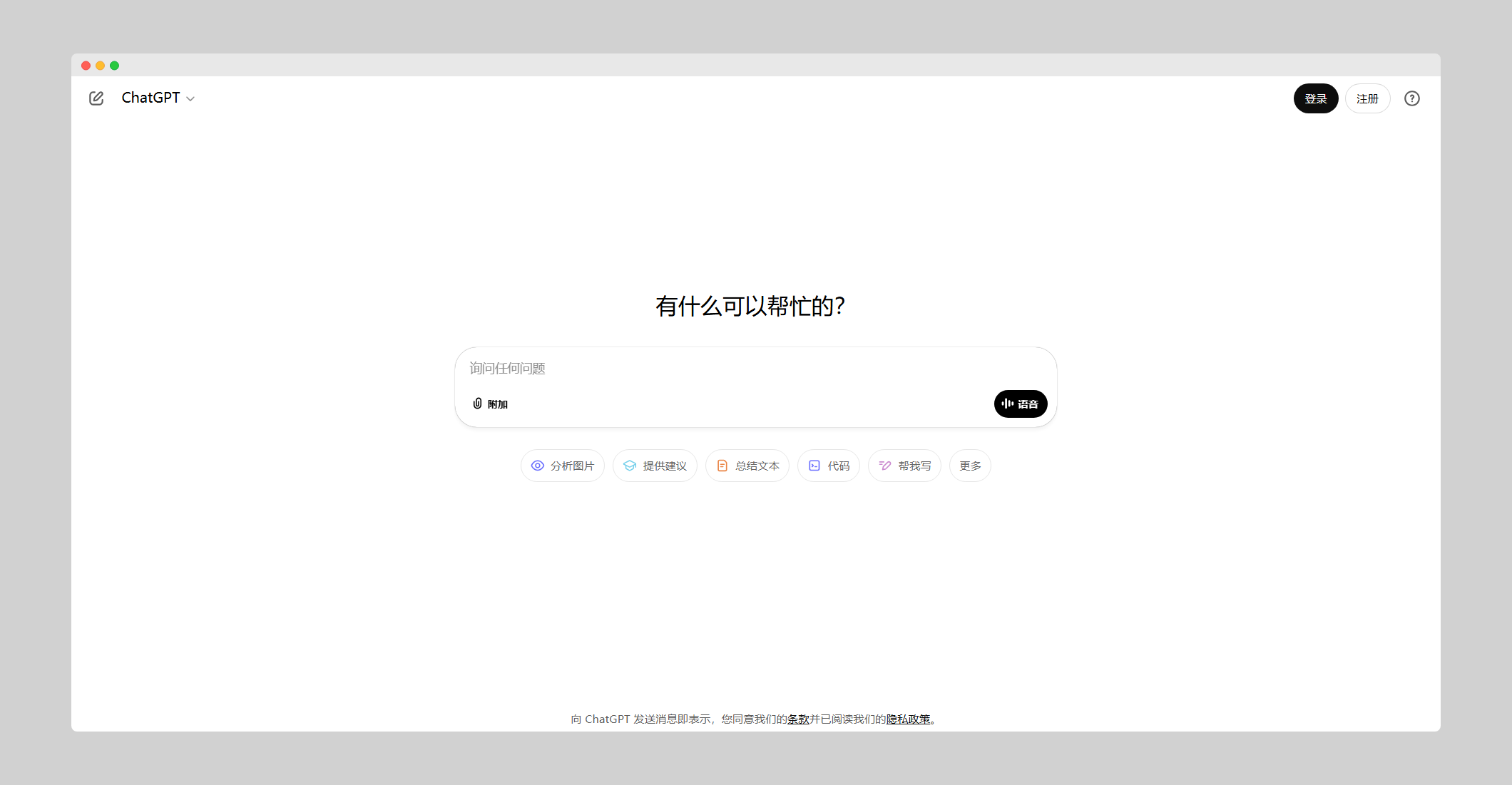Screen dimensions: 1512x785
Task: Open the help question mark icon
Action: pos(1412,98)
